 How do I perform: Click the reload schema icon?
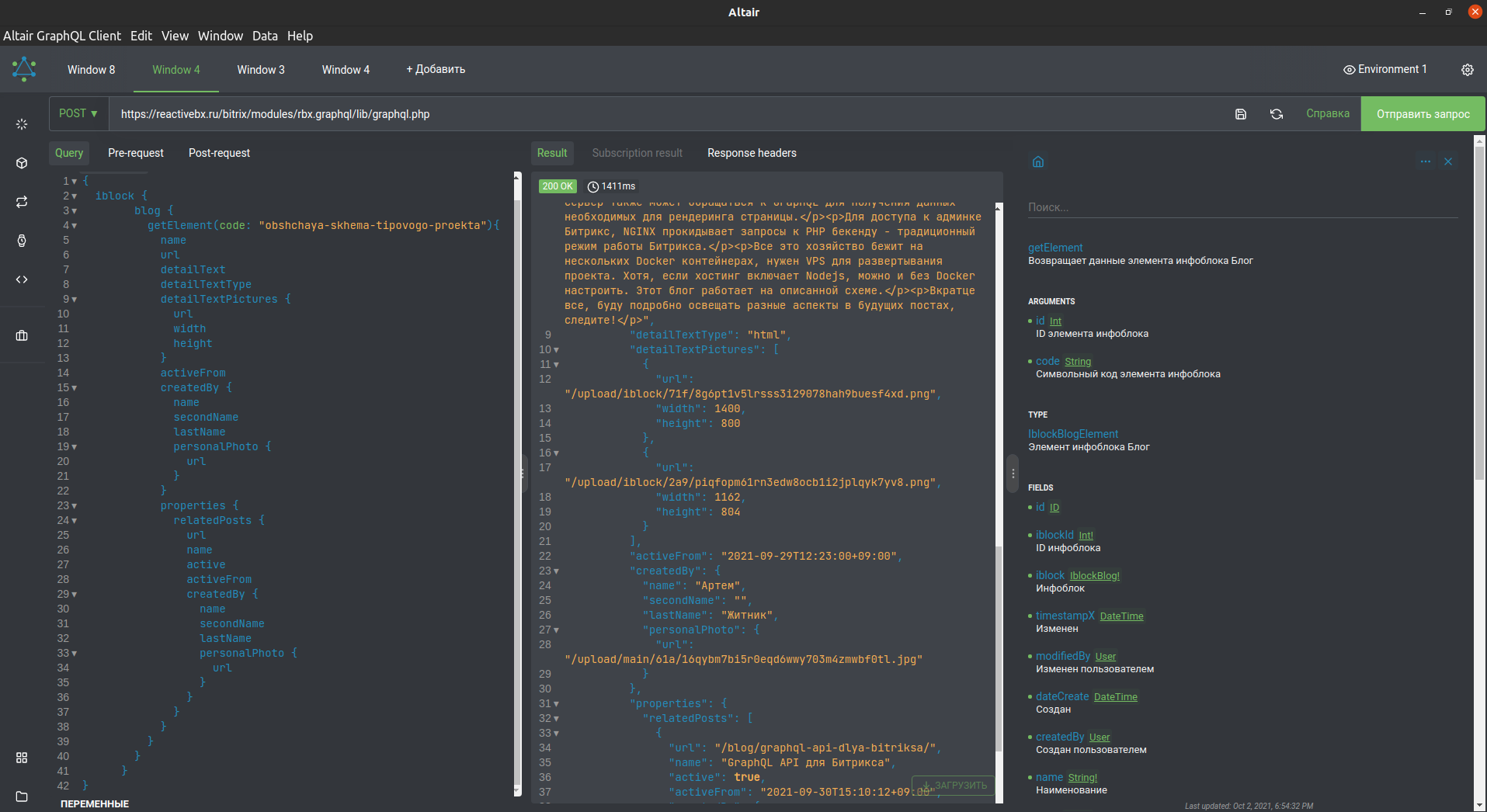pos(1277,114)
